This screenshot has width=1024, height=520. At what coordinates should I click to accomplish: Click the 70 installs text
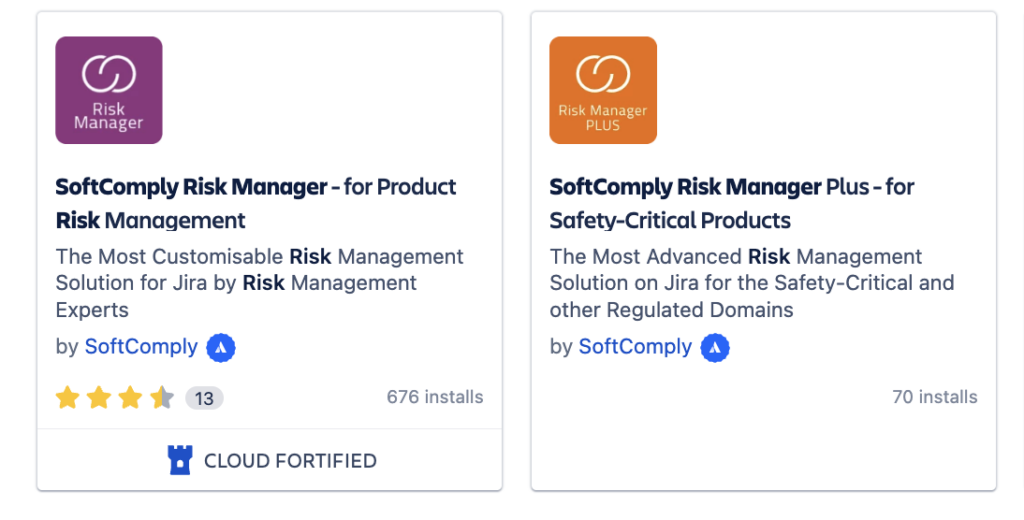[935, 397]
